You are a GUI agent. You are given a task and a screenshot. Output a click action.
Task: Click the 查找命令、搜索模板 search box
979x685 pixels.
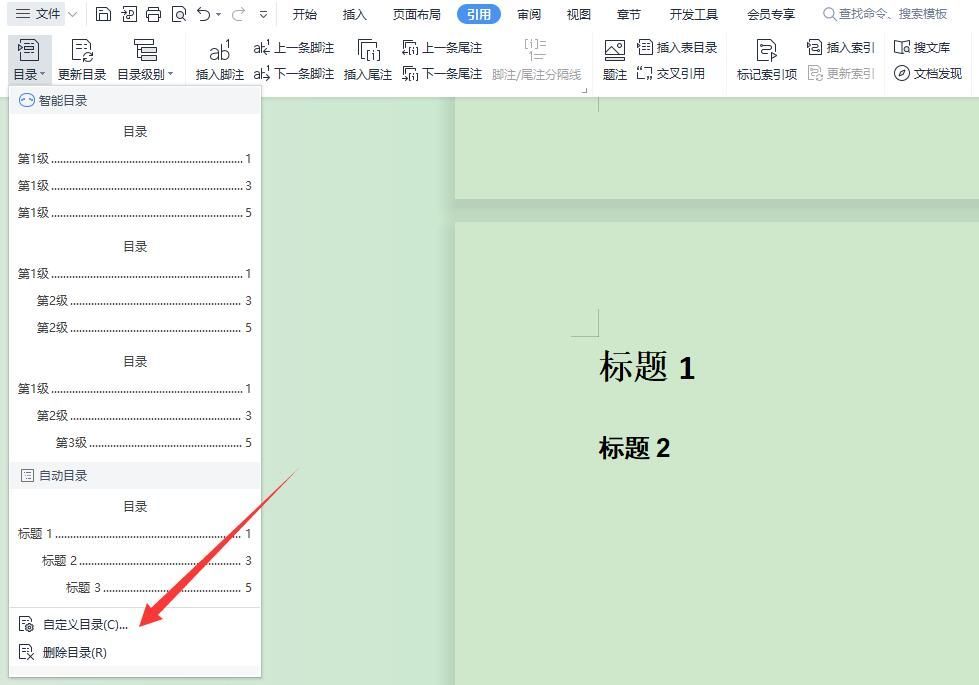click(x=885, y=14)
